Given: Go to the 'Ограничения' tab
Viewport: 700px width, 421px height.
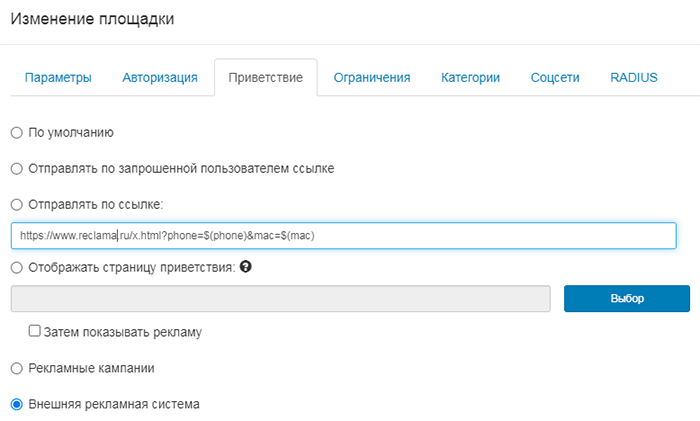Looking at the screenshot, I should tap(372, 78).
